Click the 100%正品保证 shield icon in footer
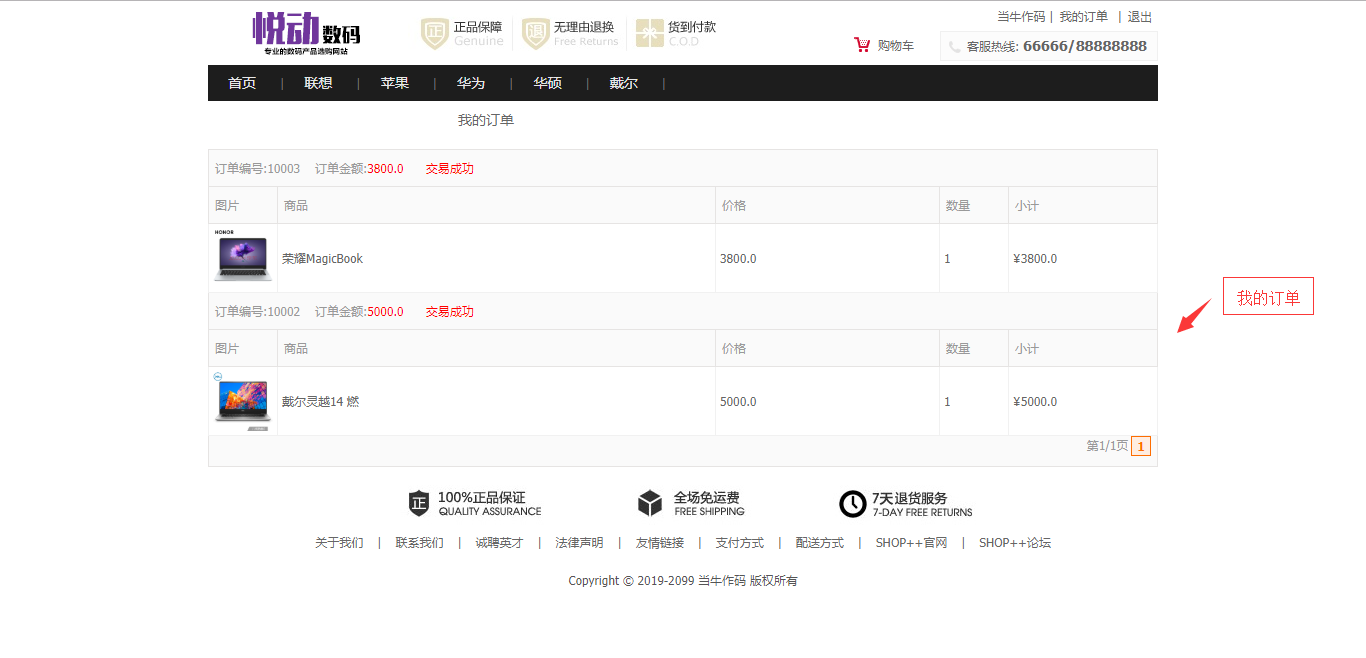The height and width of the screenshot is (658, 1366). click(x=419, y=504)
